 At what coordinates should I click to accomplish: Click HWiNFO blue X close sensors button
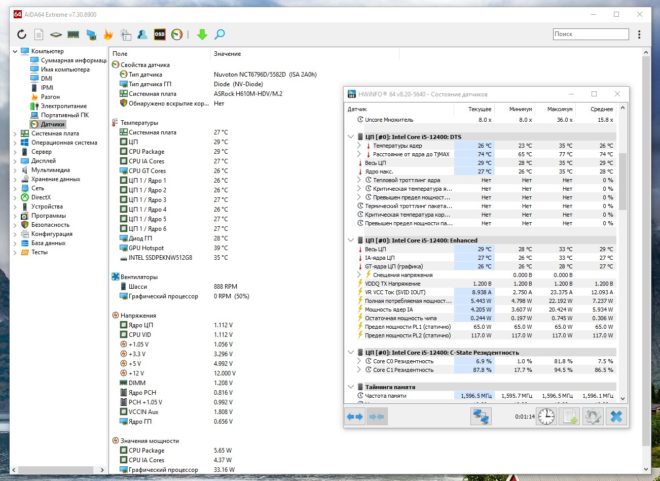[616, 416]
